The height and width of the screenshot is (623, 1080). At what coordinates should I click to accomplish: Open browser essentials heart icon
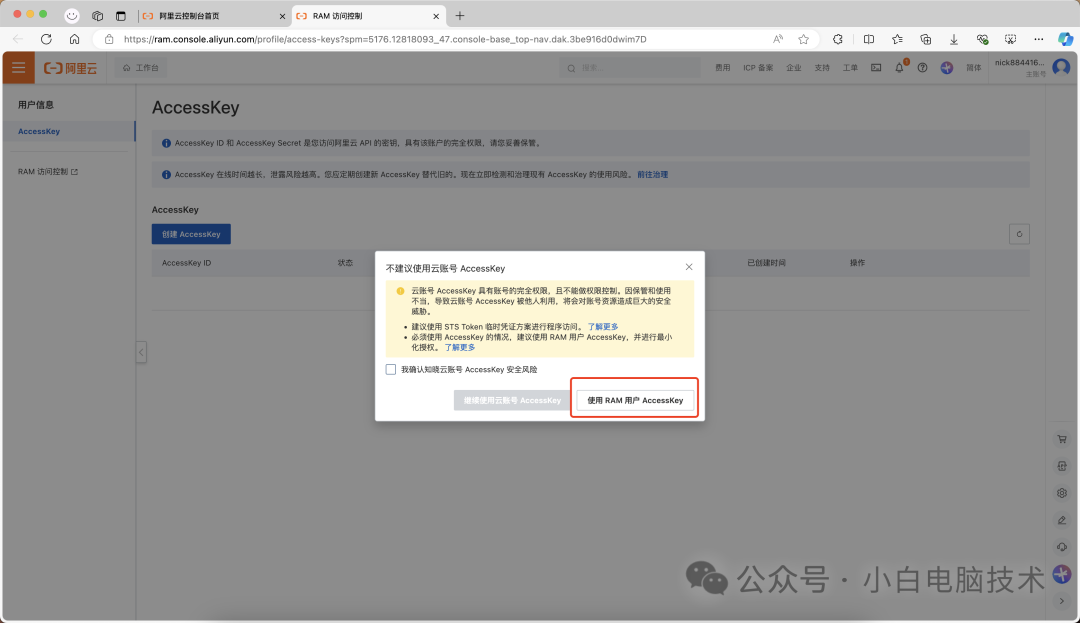tap(982, 39)
